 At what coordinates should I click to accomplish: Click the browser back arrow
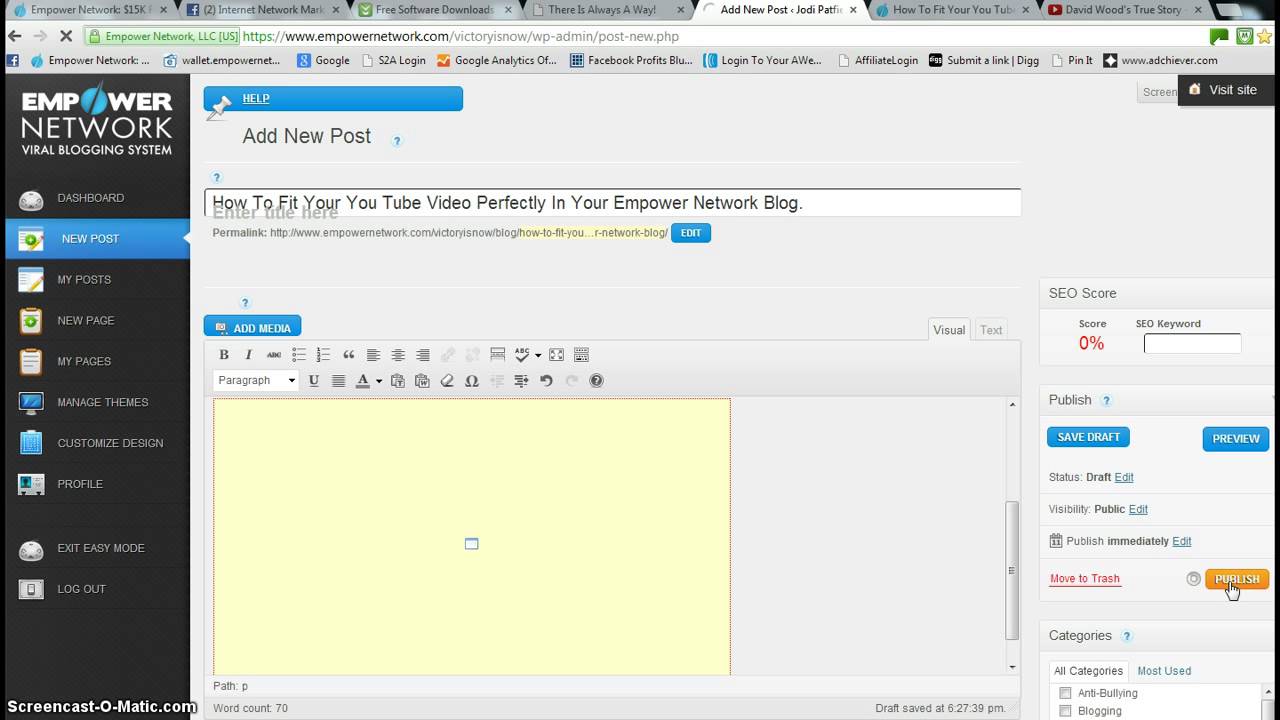15,36
